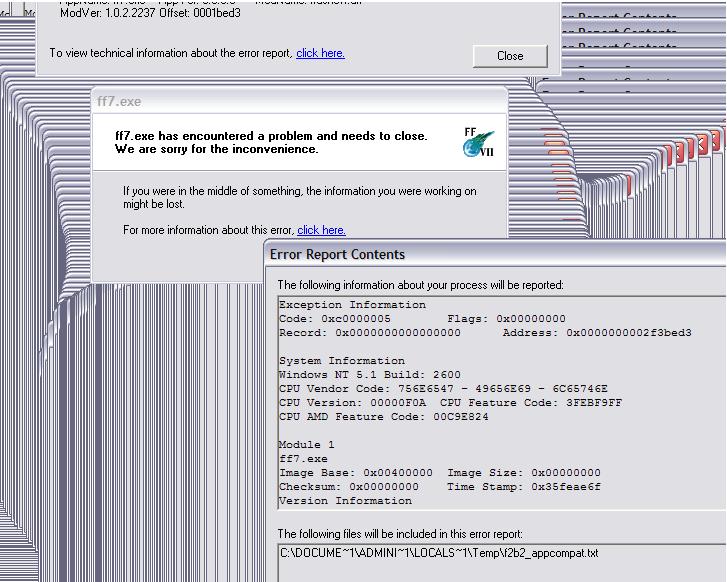Select 'Record: 0x0000000000000000' text
Screen dimensions: 727x582
click(x=370, y=333)
